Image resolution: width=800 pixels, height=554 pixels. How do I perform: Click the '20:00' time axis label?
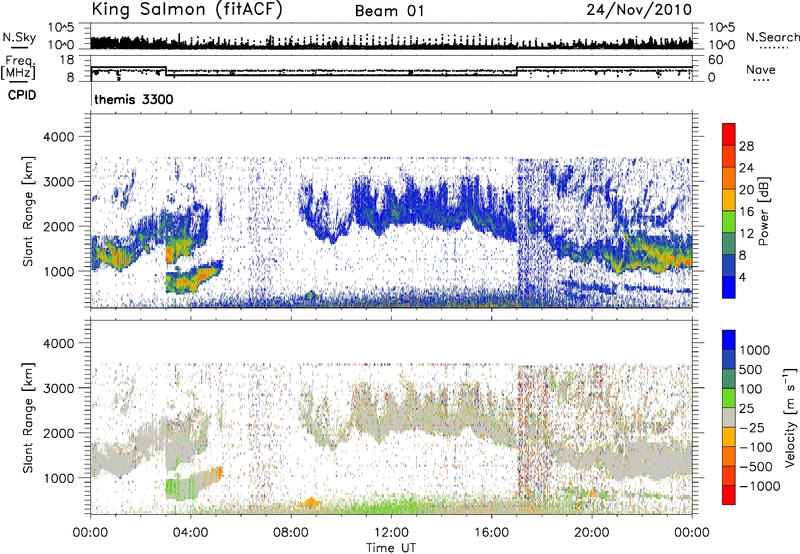pos(592,533)
